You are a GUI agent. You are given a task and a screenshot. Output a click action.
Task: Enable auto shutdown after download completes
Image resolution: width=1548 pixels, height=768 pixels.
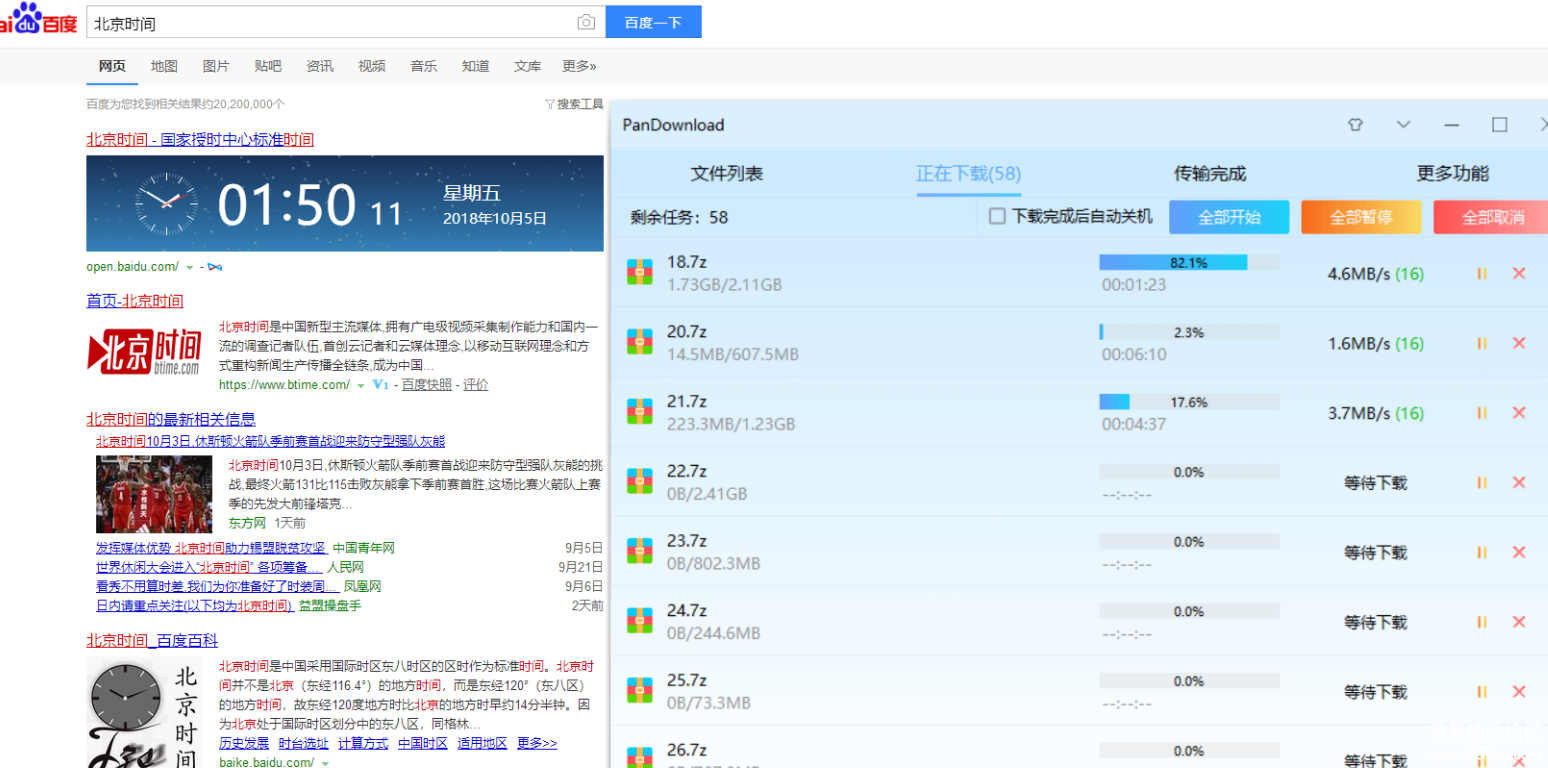(x=997, y=217)
